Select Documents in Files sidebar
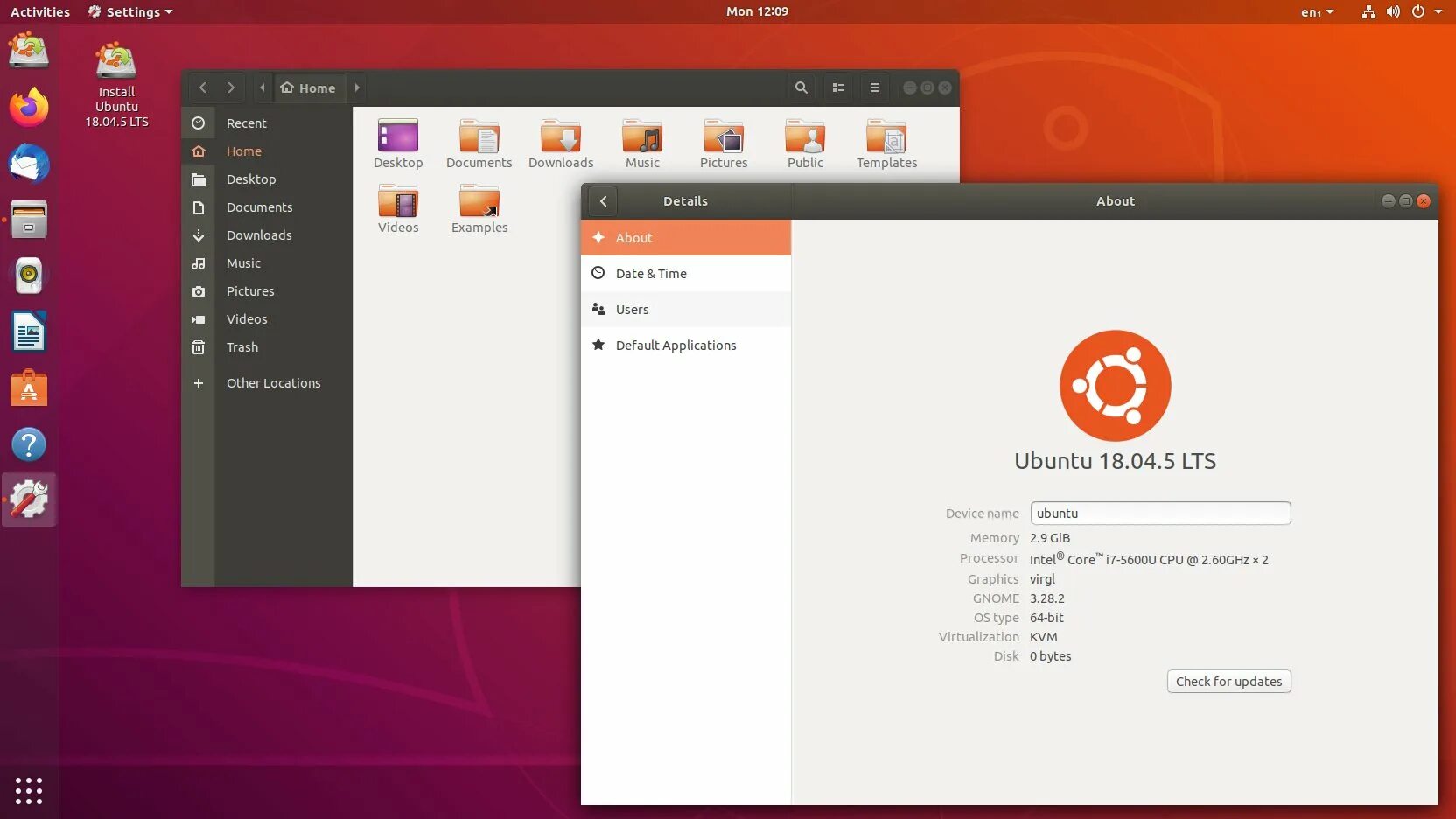Screen dimensions: 1456x819 (x=267, y=207)
